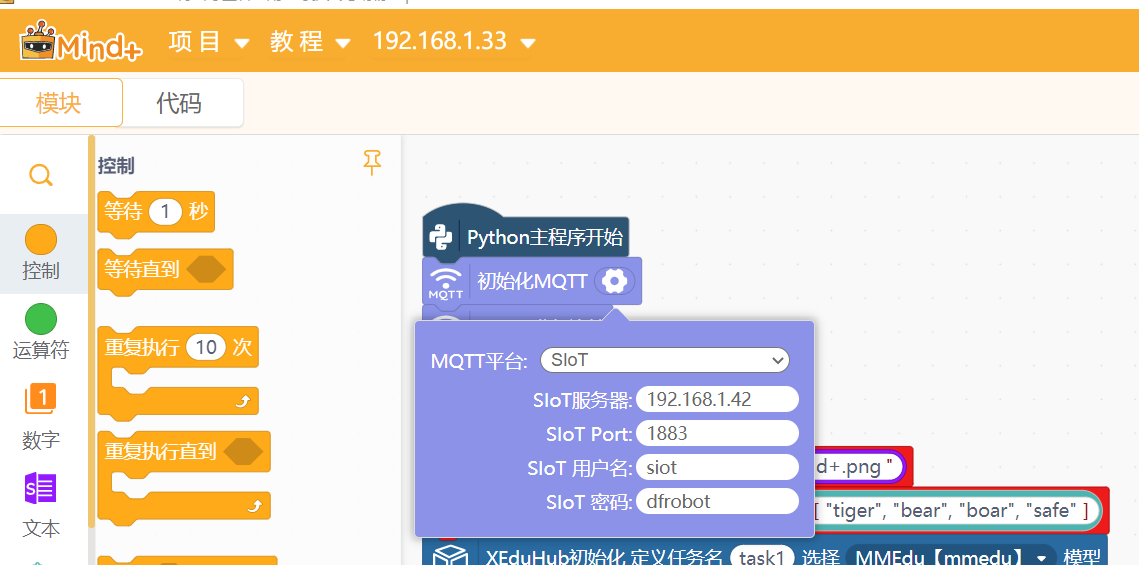The width and height of the screenshot is (1139, 565).
Task: Select the 文本 category icon
Action: click(x=41, y=487)
